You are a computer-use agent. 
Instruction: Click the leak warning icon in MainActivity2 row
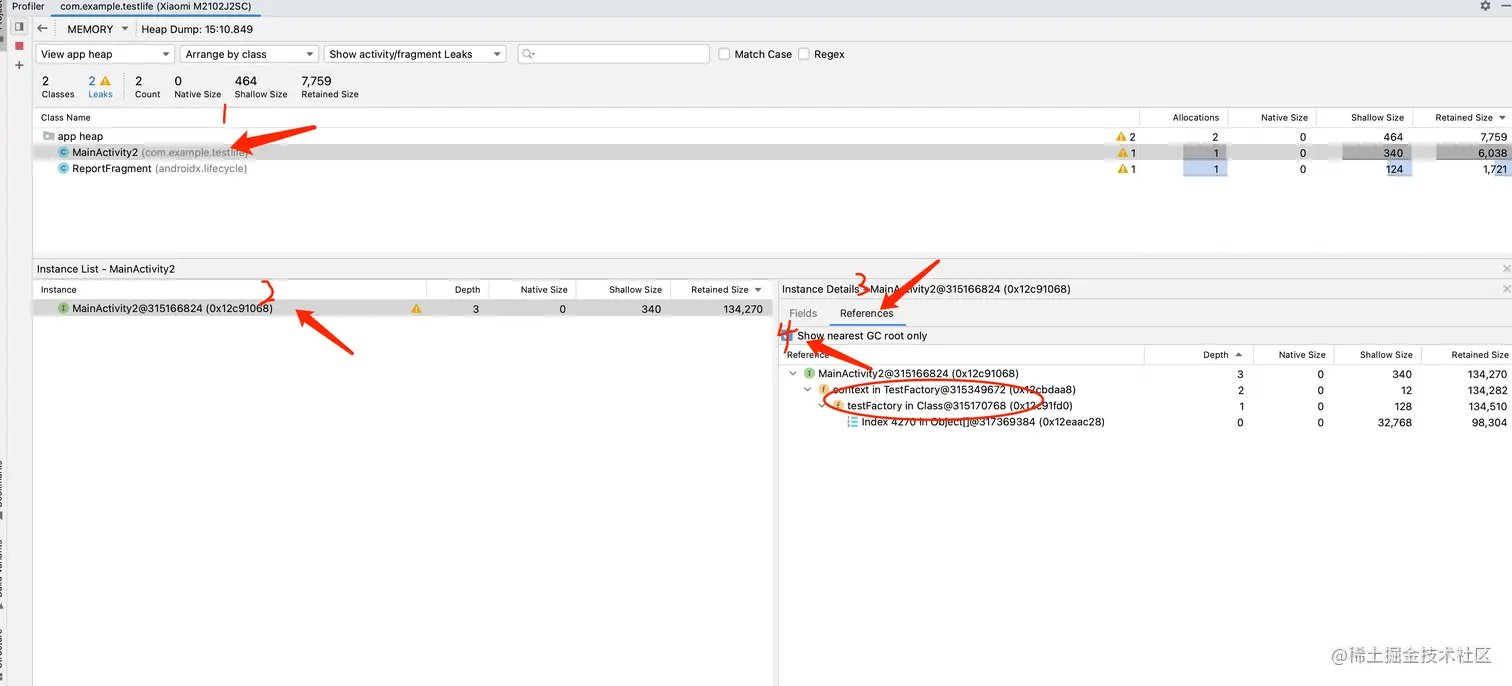pyautogui.click(x=1121, y=153)
